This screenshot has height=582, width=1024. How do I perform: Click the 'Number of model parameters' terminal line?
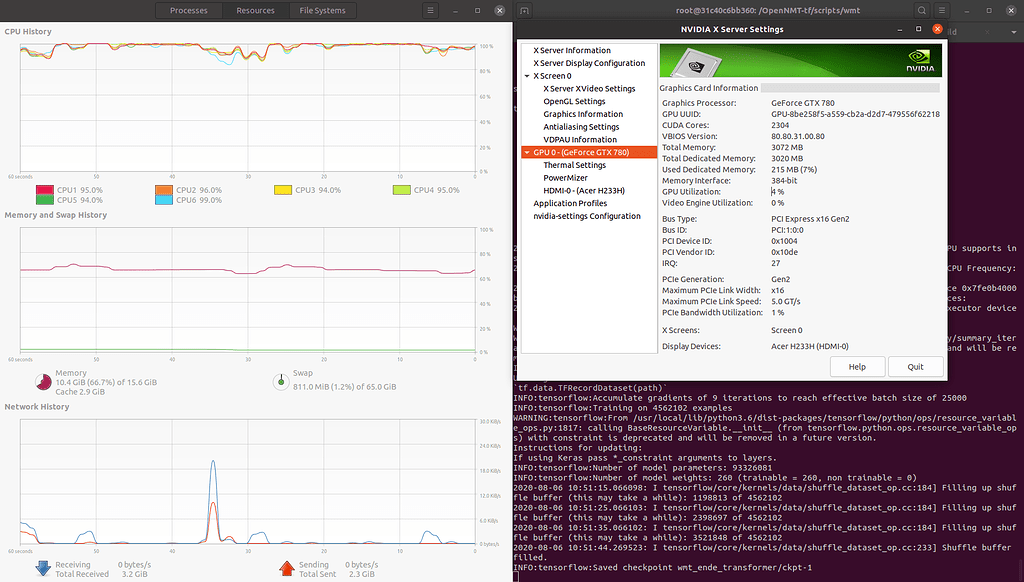coord(643,468)
